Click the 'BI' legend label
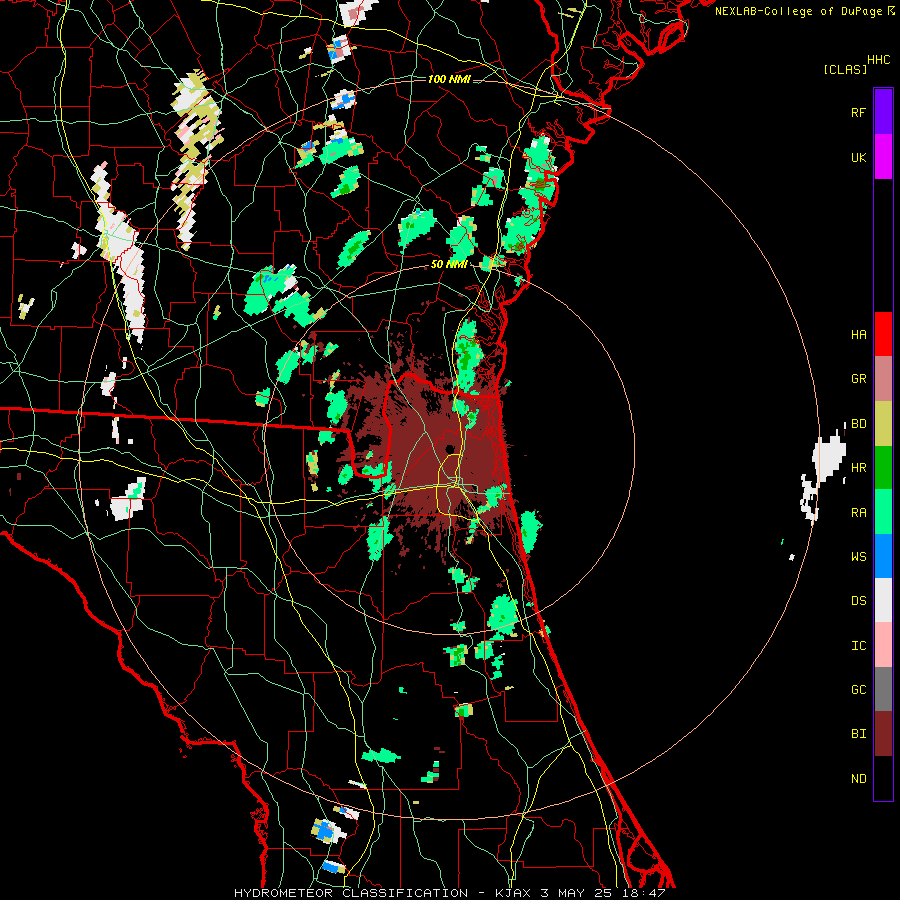Image resolution: width=900 pixels, height=900 pixels. pyautogui.click(x=858, y=734)
